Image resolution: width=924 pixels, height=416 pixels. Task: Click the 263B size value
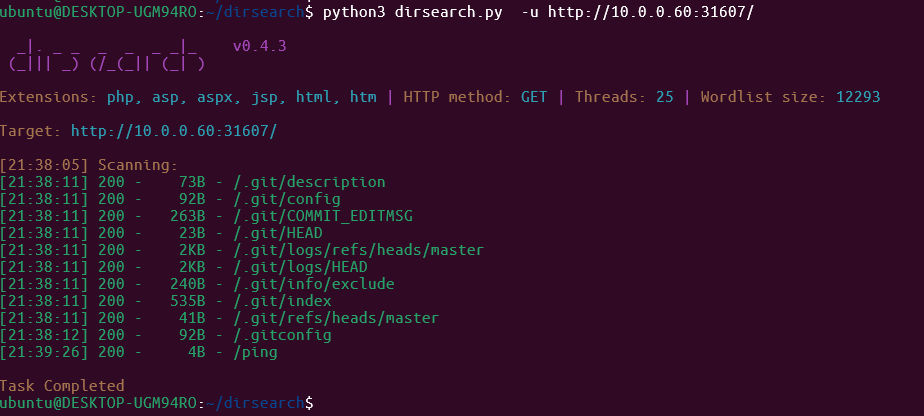pyautogui.click(x=187, y=216)
